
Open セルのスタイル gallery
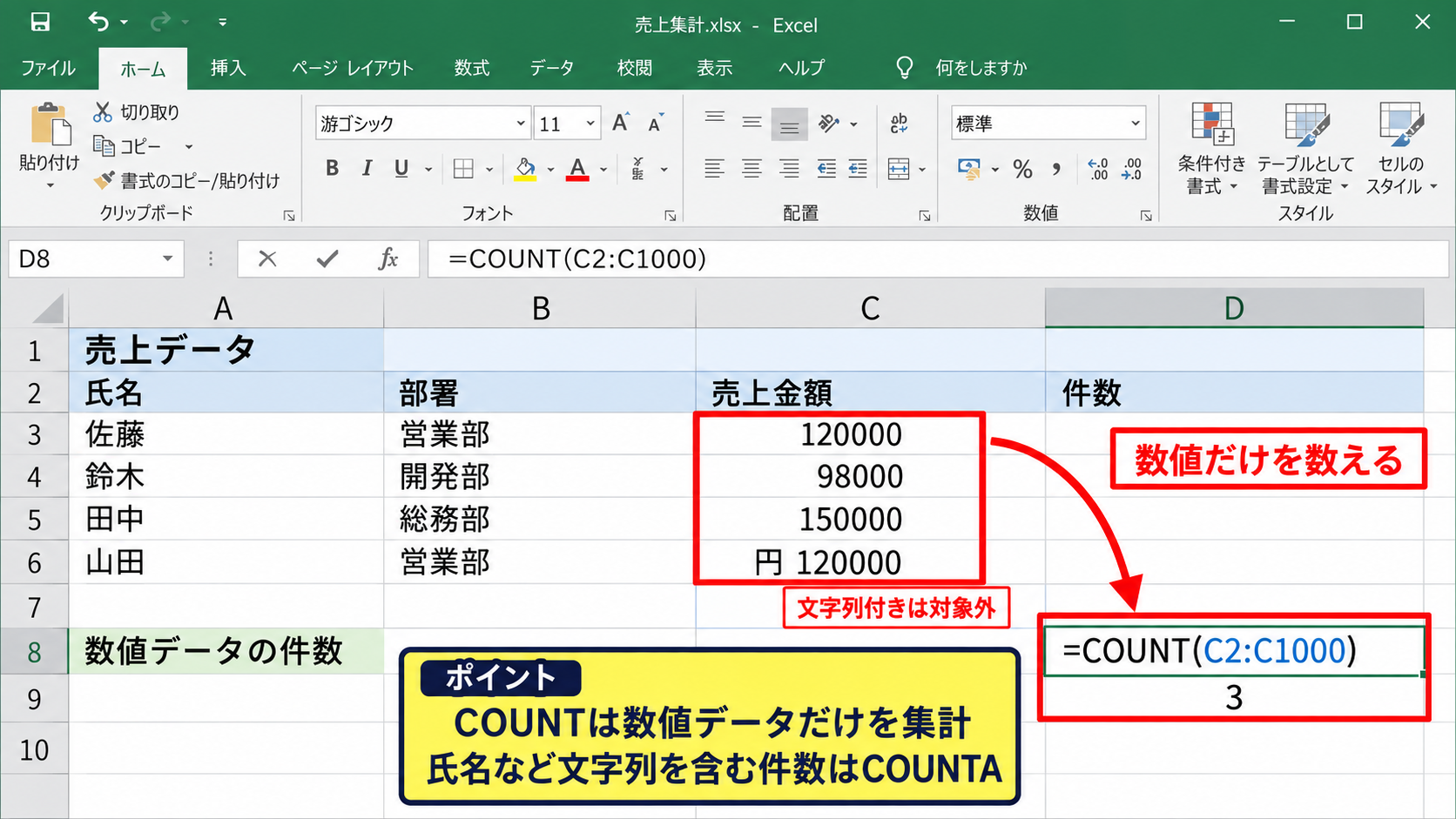click(x=1401, y=149)
